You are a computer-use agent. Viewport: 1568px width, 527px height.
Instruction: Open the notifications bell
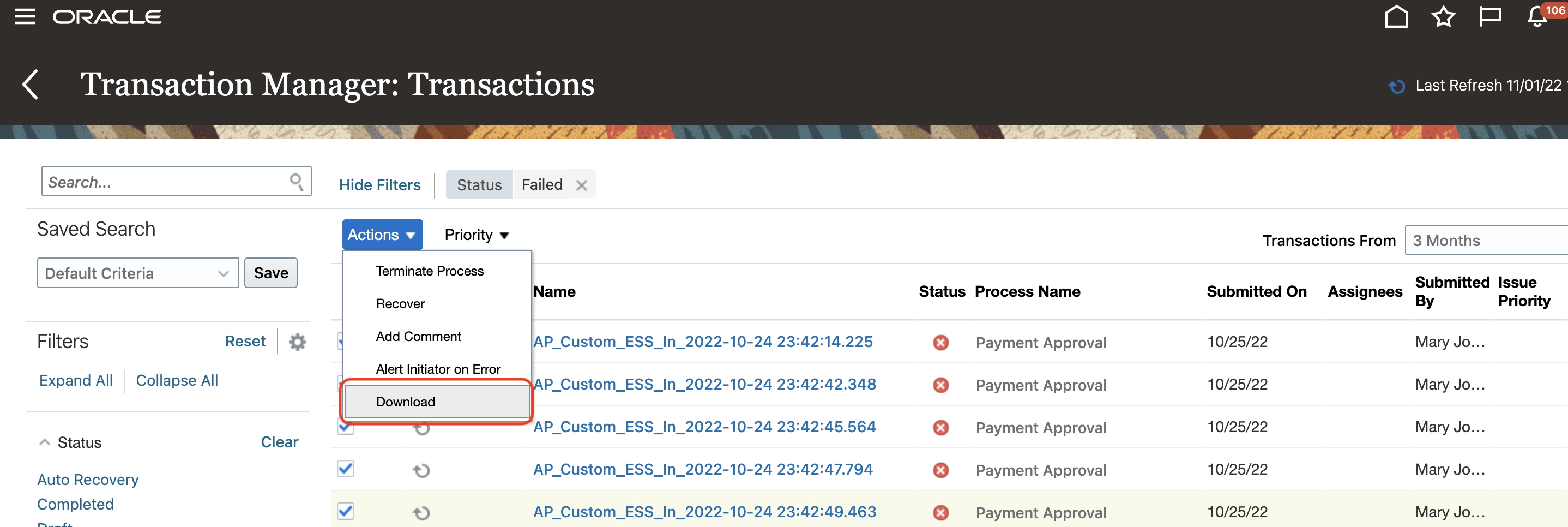click(1537, 16)
